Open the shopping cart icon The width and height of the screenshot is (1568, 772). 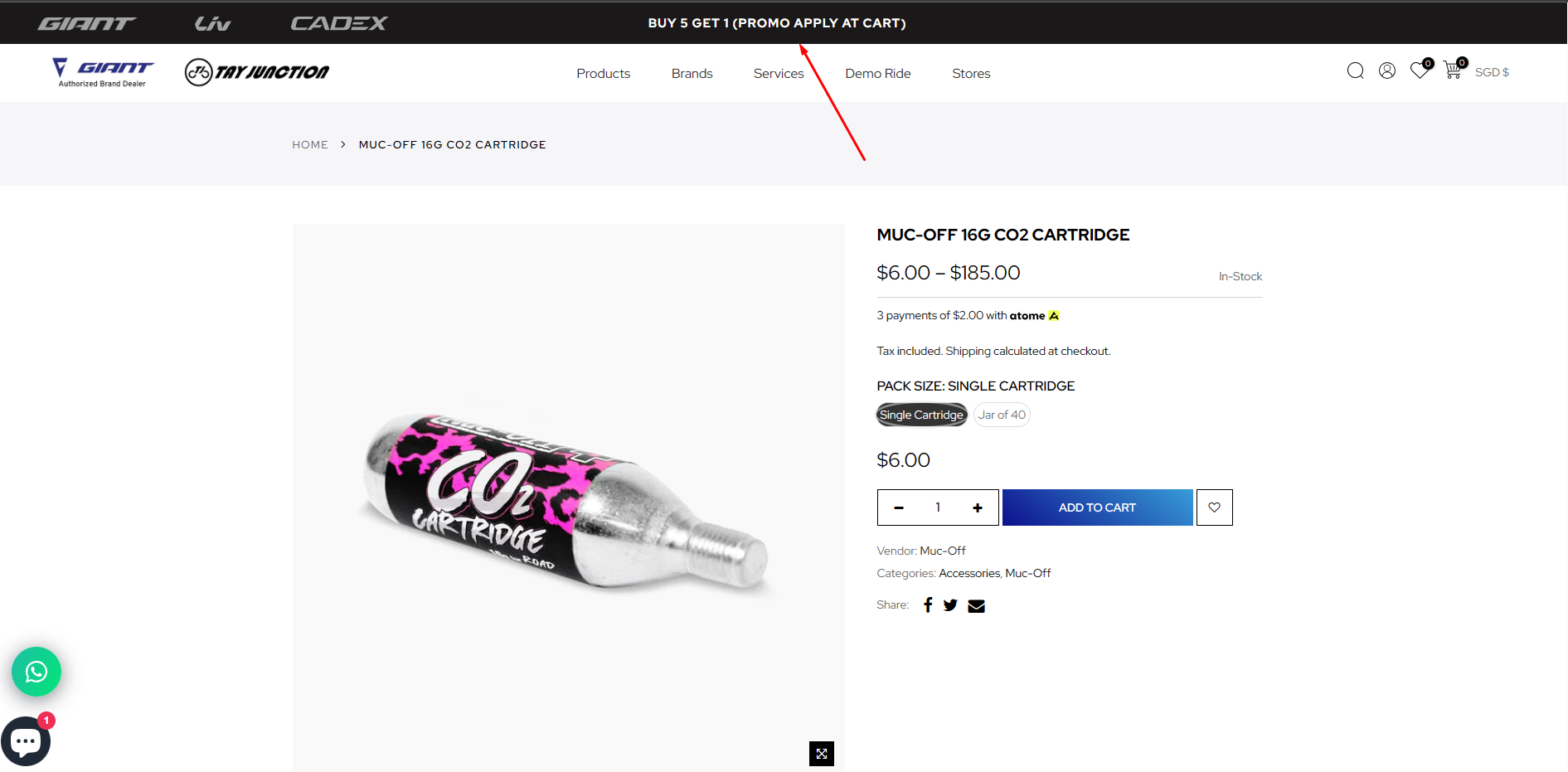click(x=1452, y=71)
